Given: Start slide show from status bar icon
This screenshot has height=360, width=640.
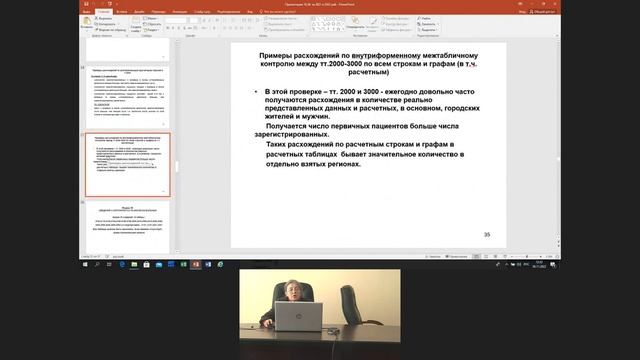Looking at the screenshot, I should tap(505, 257).
